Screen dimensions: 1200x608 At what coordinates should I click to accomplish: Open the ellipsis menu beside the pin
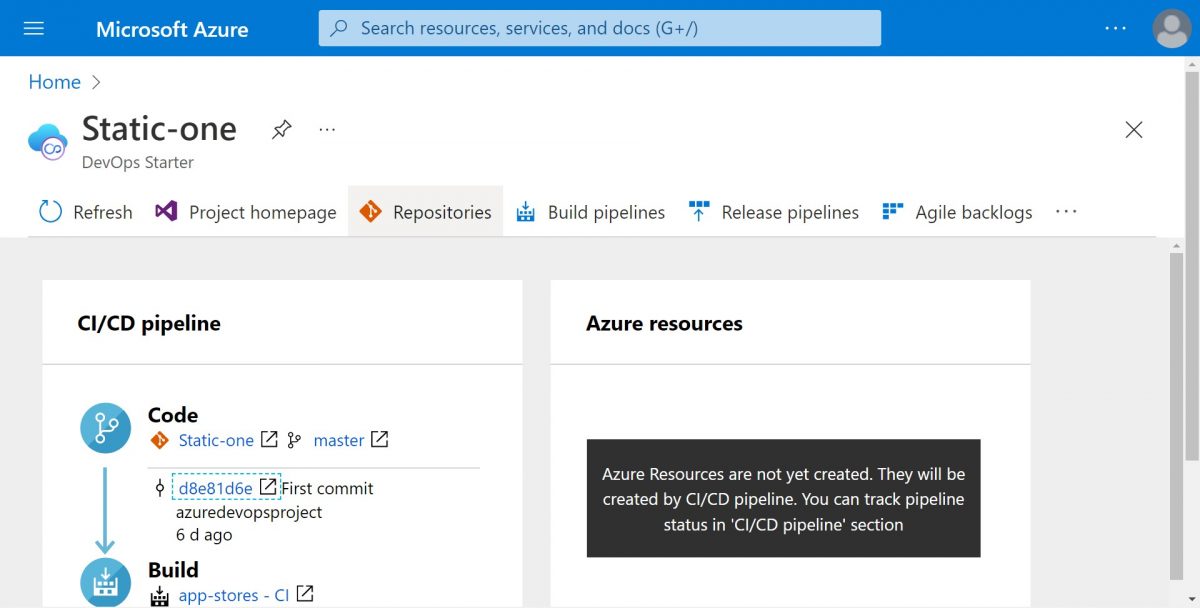[x=326, y=129]
